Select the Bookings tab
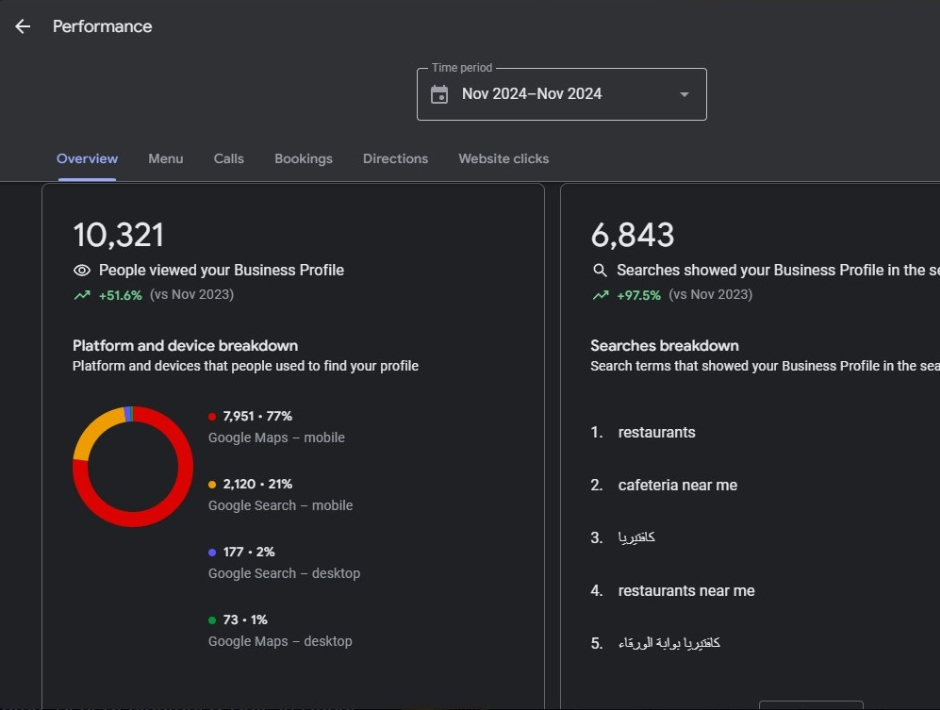This screenshot has height=710, width=940. (303, 159)
